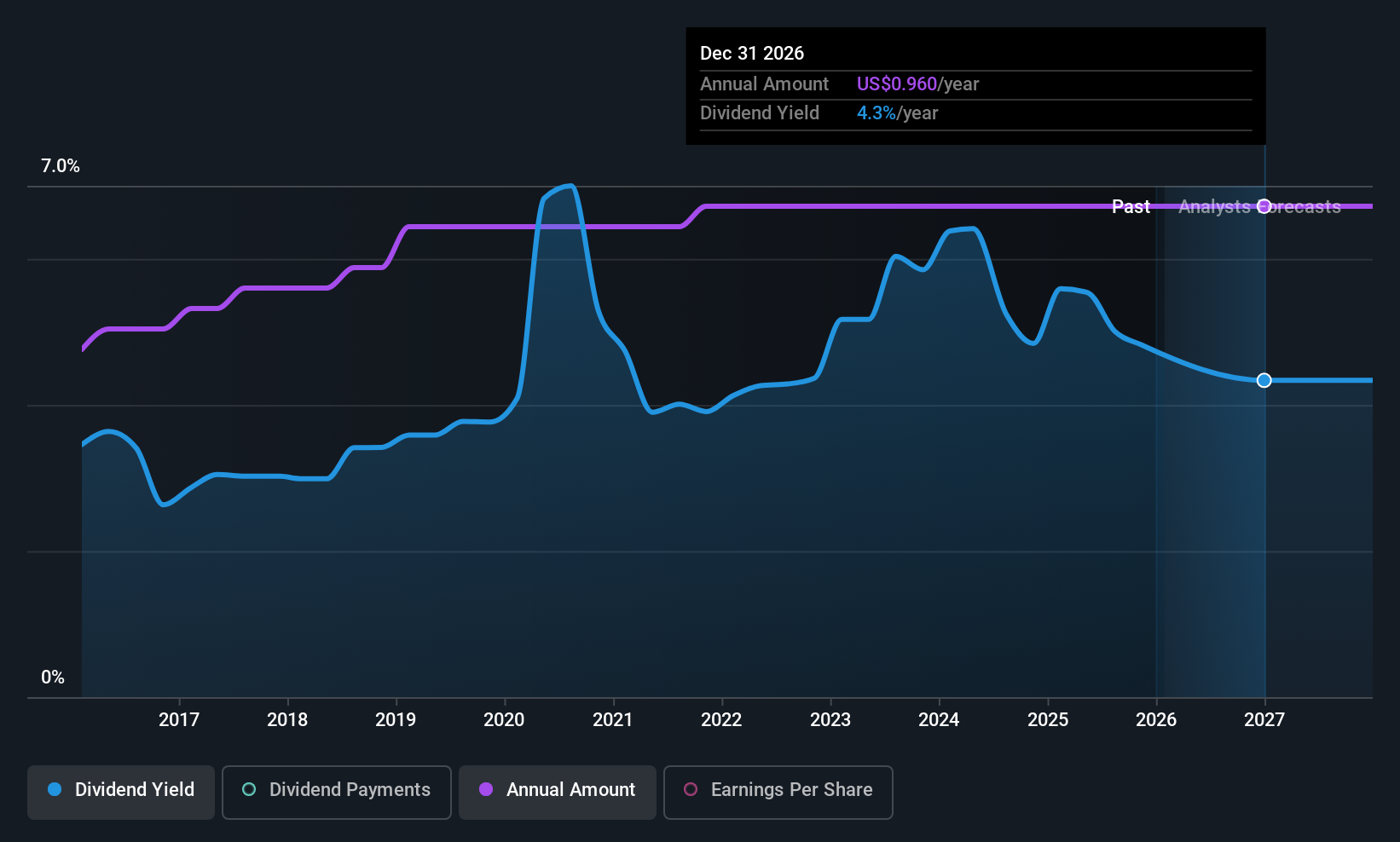Click the 0% y-axis label
Image resolution: width=1400 pixels, height=842 pixels.
(53, 678)
